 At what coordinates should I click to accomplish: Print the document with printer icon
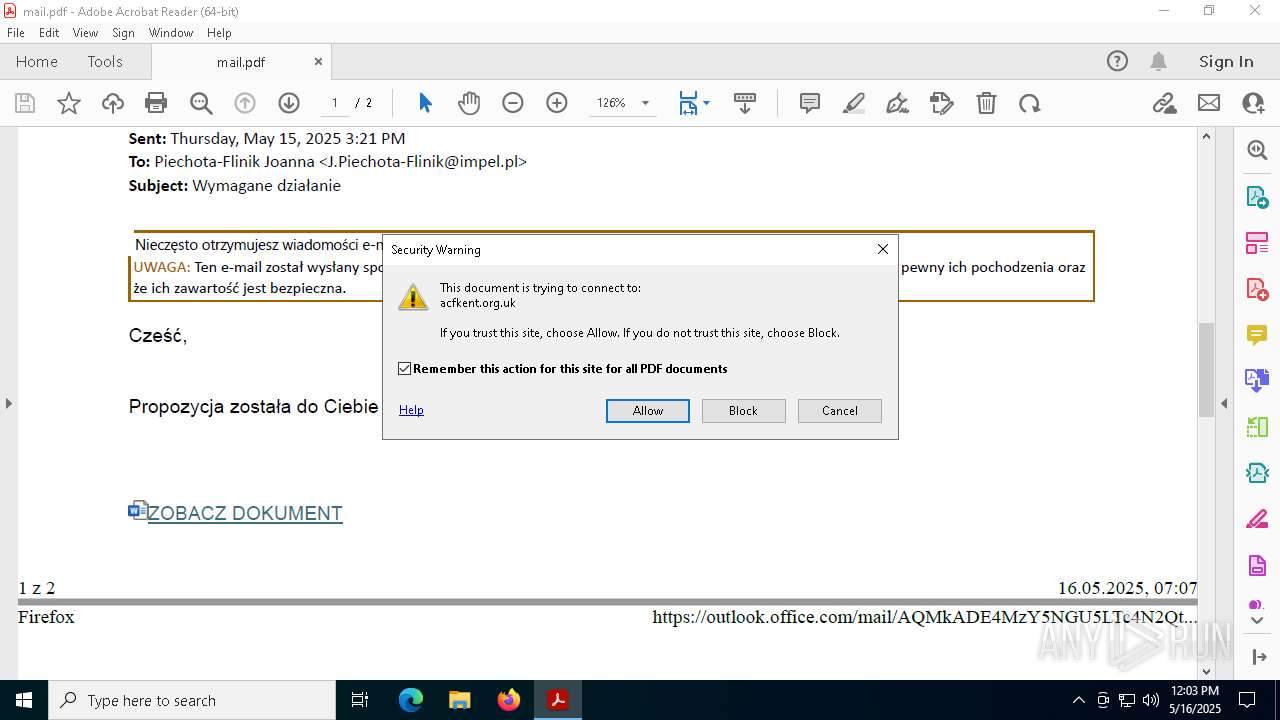156,103
